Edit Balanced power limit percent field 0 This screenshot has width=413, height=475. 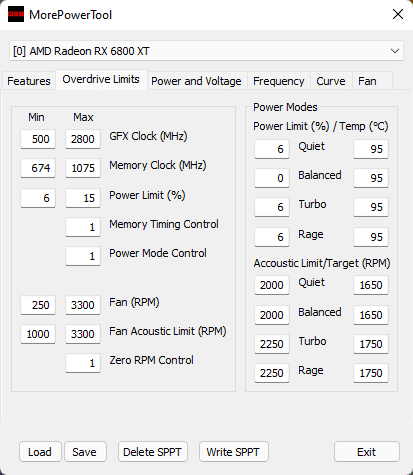click(x=272, y=178)
